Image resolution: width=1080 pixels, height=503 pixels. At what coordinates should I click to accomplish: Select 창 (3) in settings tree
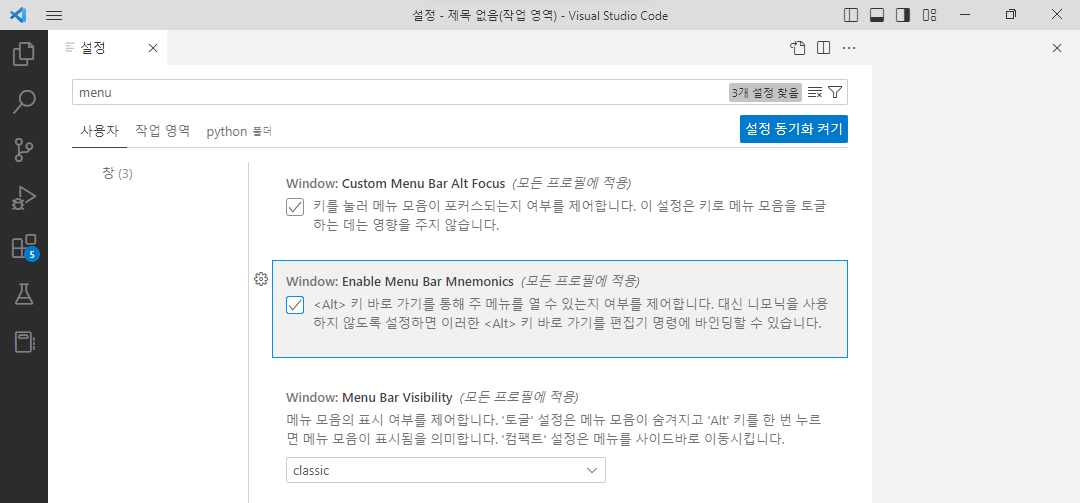pos(117,174)
